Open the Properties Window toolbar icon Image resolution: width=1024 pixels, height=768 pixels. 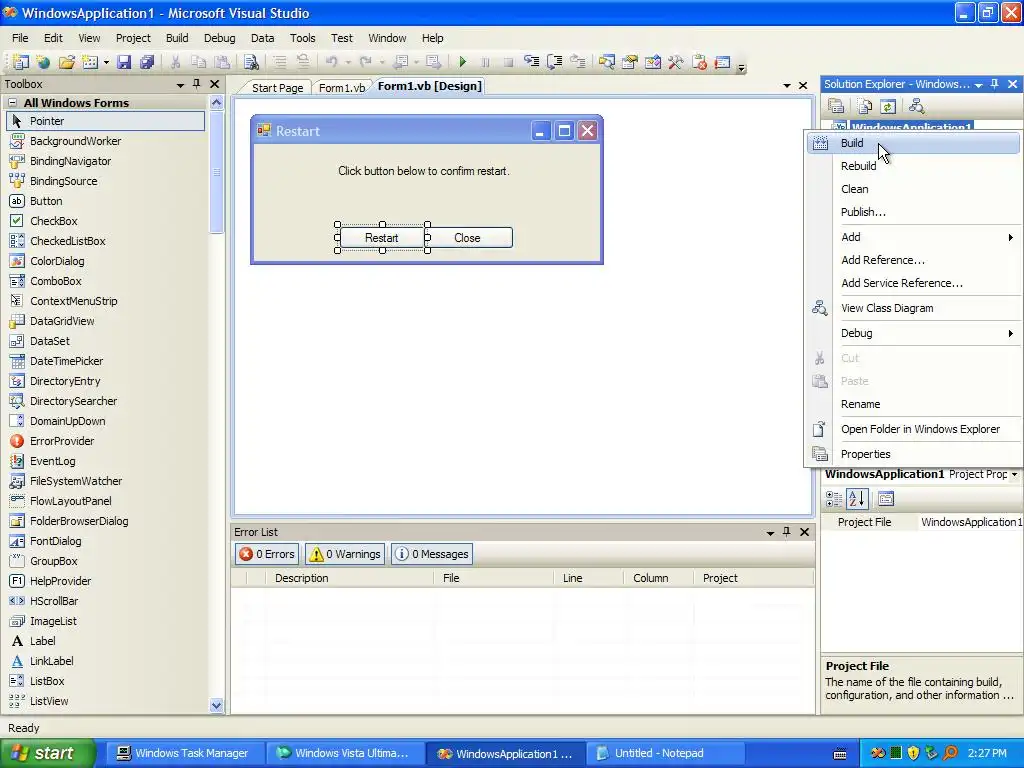point(630,62)
